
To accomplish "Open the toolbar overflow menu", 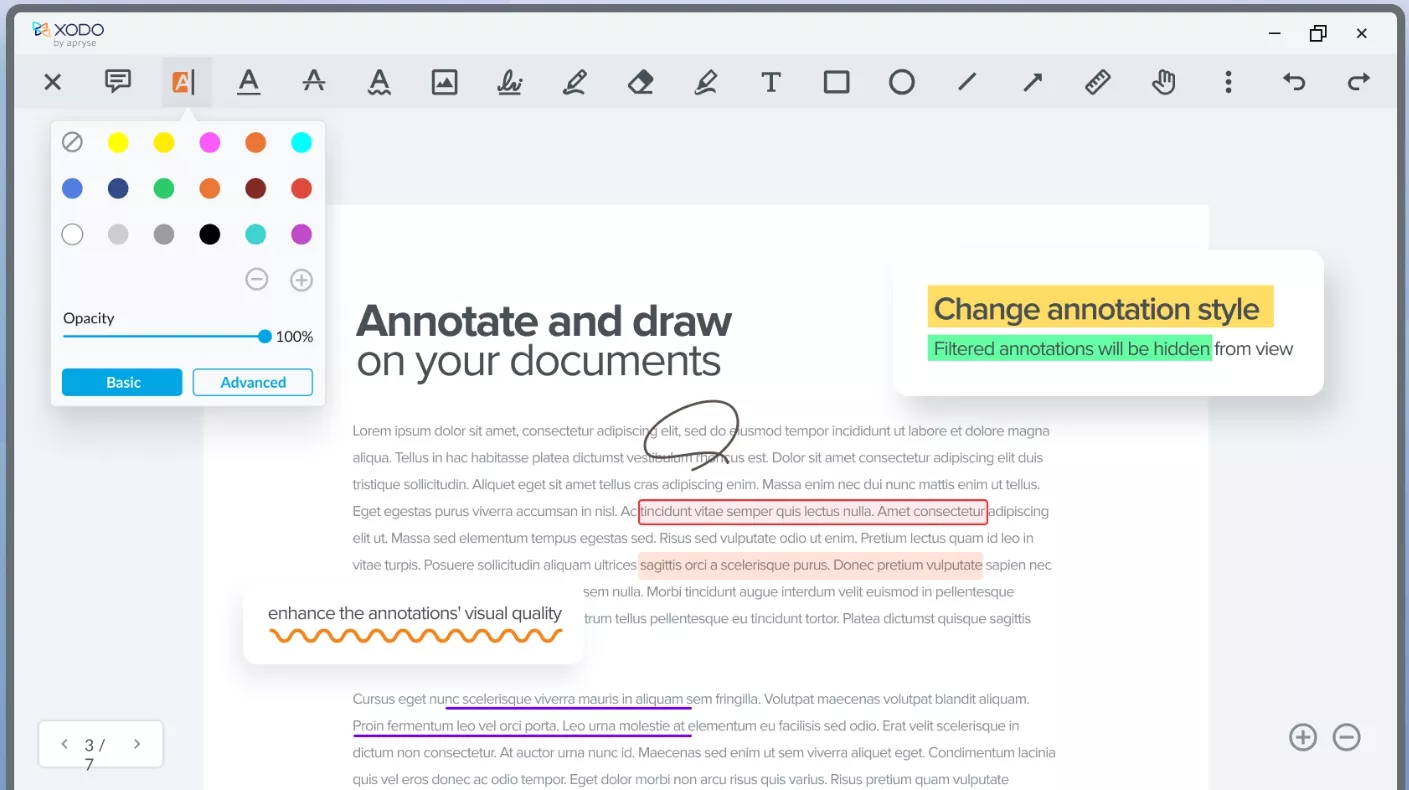I will [1227, 82].
